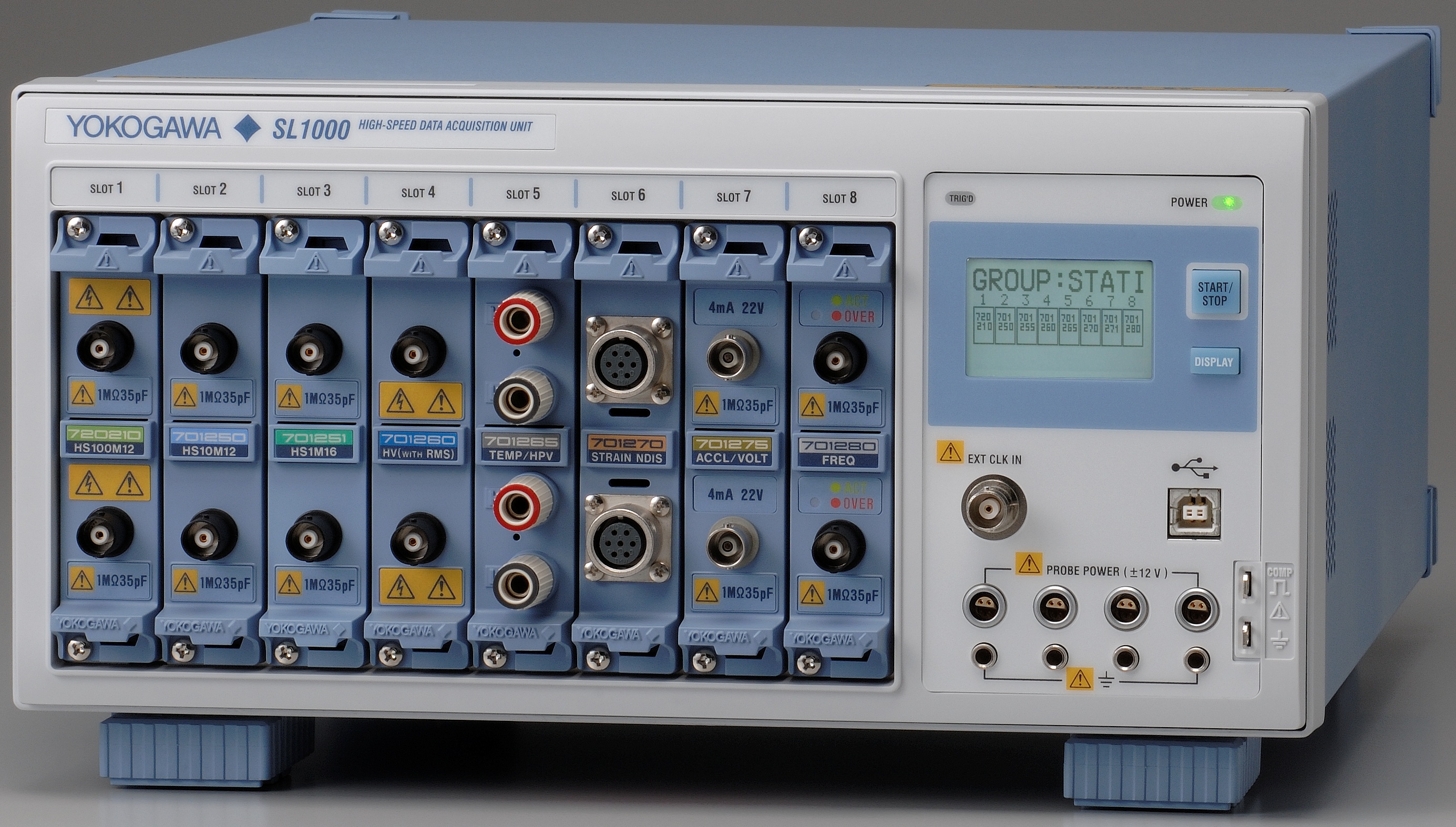Click the upper BNC input on slot 1 module
The width and height of the screenshot is (1456, 827).
[x=105, y=346]
